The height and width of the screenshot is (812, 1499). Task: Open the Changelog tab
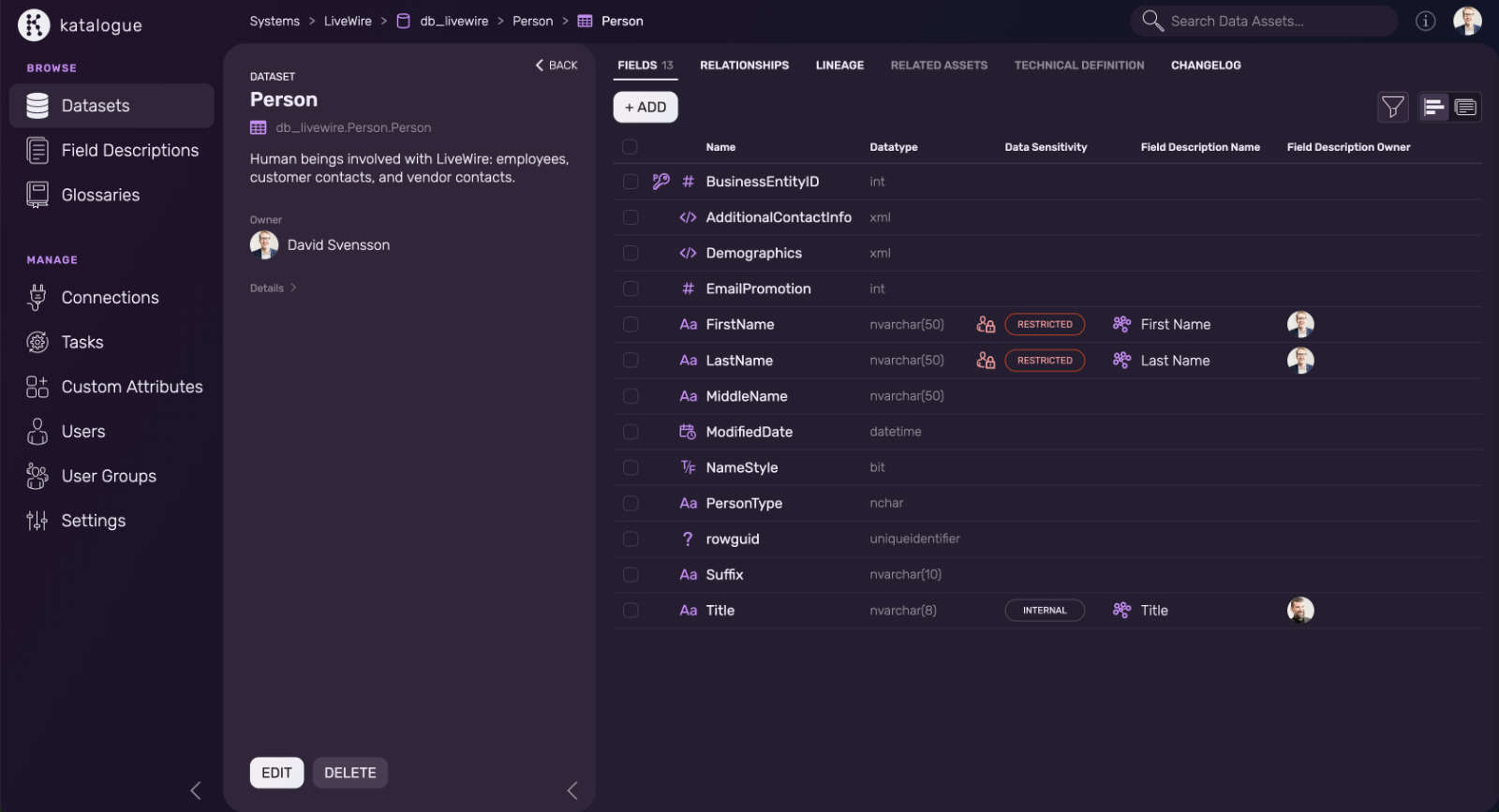point(1205,66)
